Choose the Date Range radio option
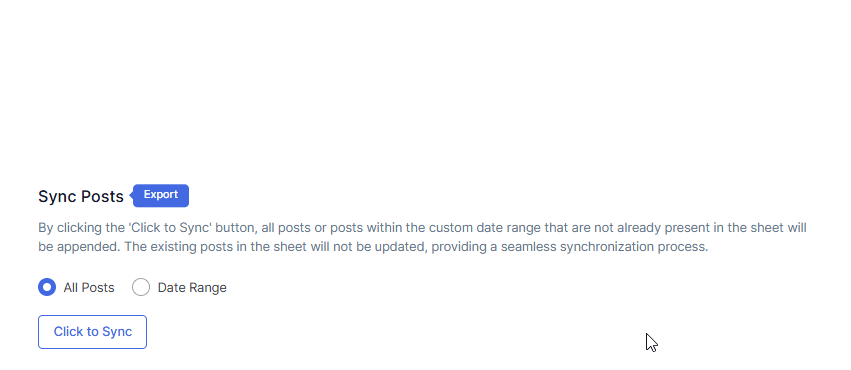 click(x=141, y=287)
